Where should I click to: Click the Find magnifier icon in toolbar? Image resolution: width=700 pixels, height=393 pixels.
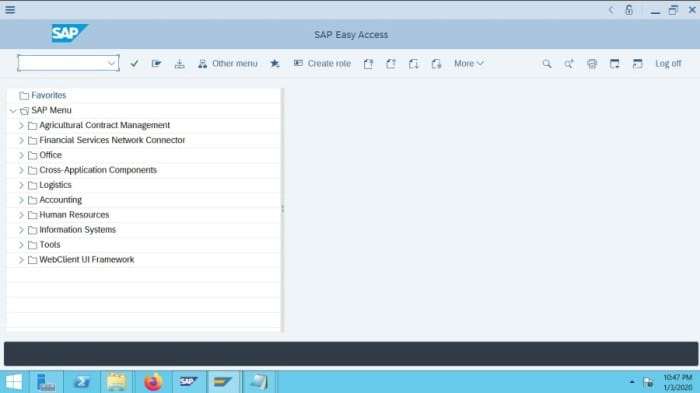(x=546, y=64)
